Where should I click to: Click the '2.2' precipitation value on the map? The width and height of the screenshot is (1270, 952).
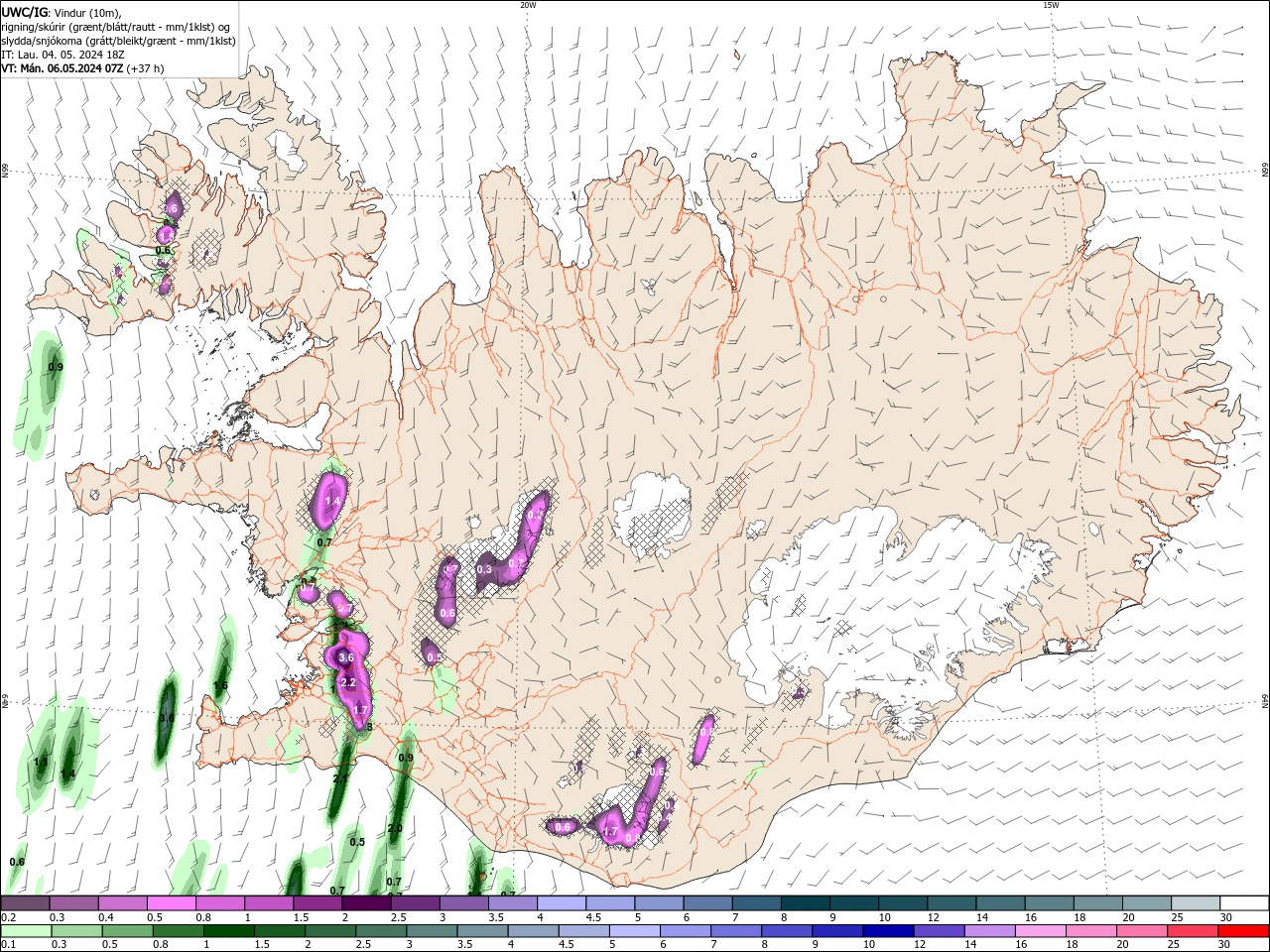(348, 682)
